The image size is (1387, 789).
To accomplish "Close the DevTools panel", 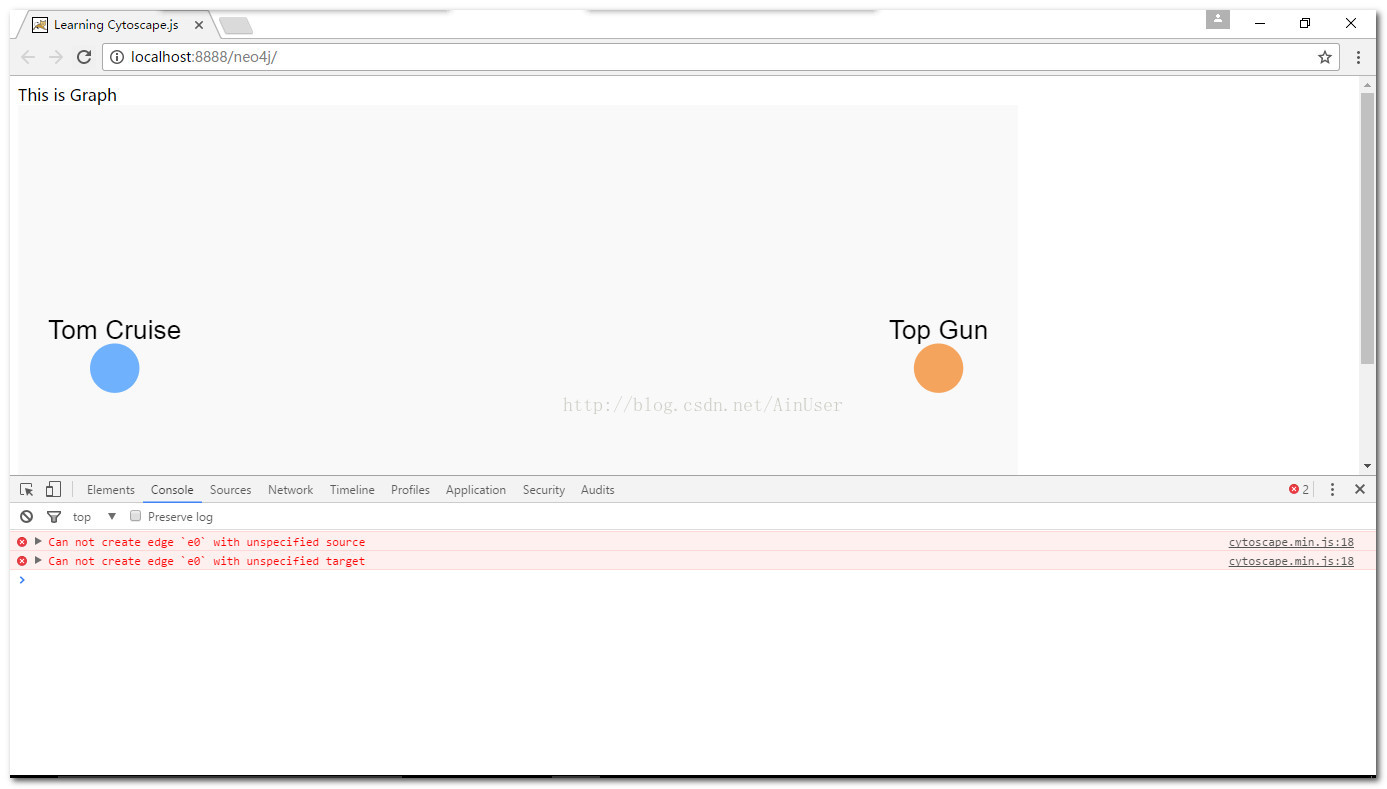I will [x=1360, y=489].
